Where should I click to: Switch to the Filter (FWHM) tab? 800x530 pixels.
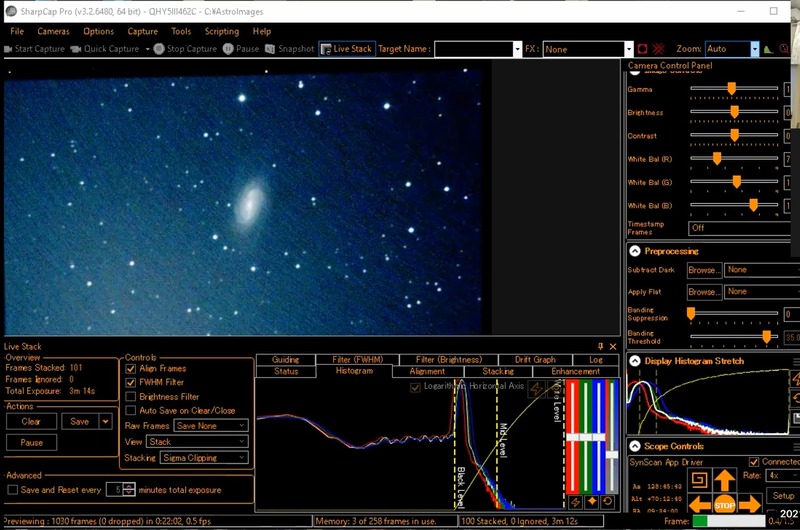pyautogui.click(x=358, y=360)
